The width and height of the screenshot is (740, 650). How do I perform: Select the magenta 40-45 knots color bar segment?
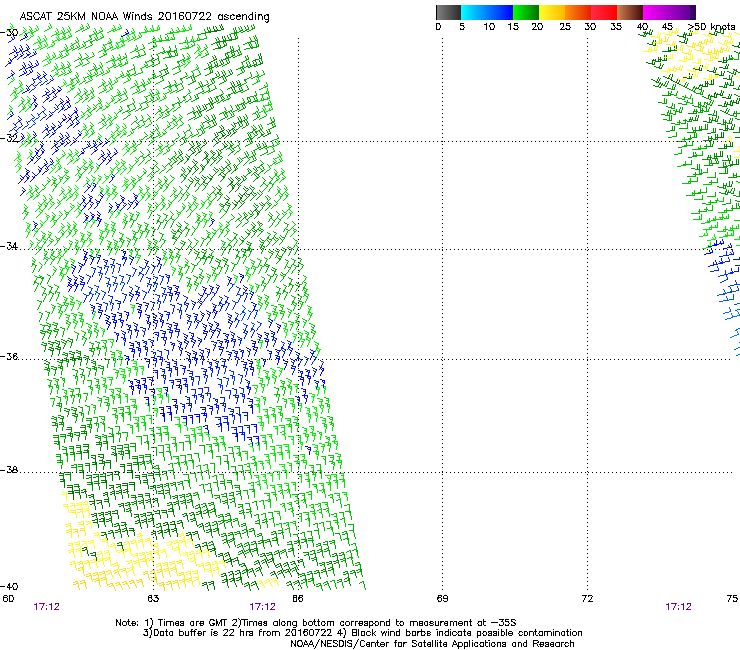(656, 12)
